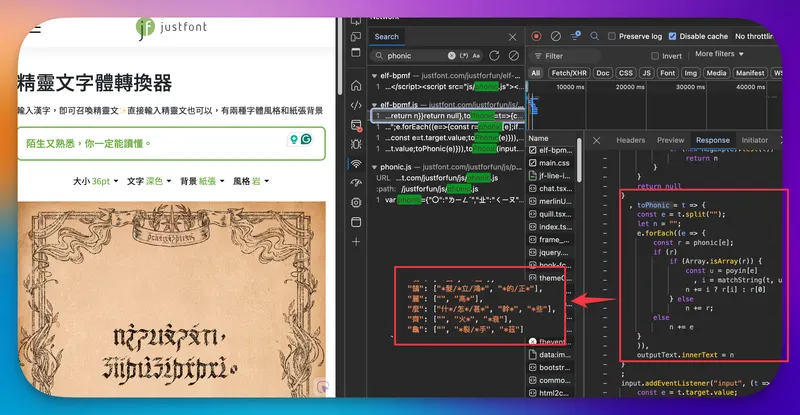Select the Response tab
Screen dimensions: 800x415
point(713,140)
